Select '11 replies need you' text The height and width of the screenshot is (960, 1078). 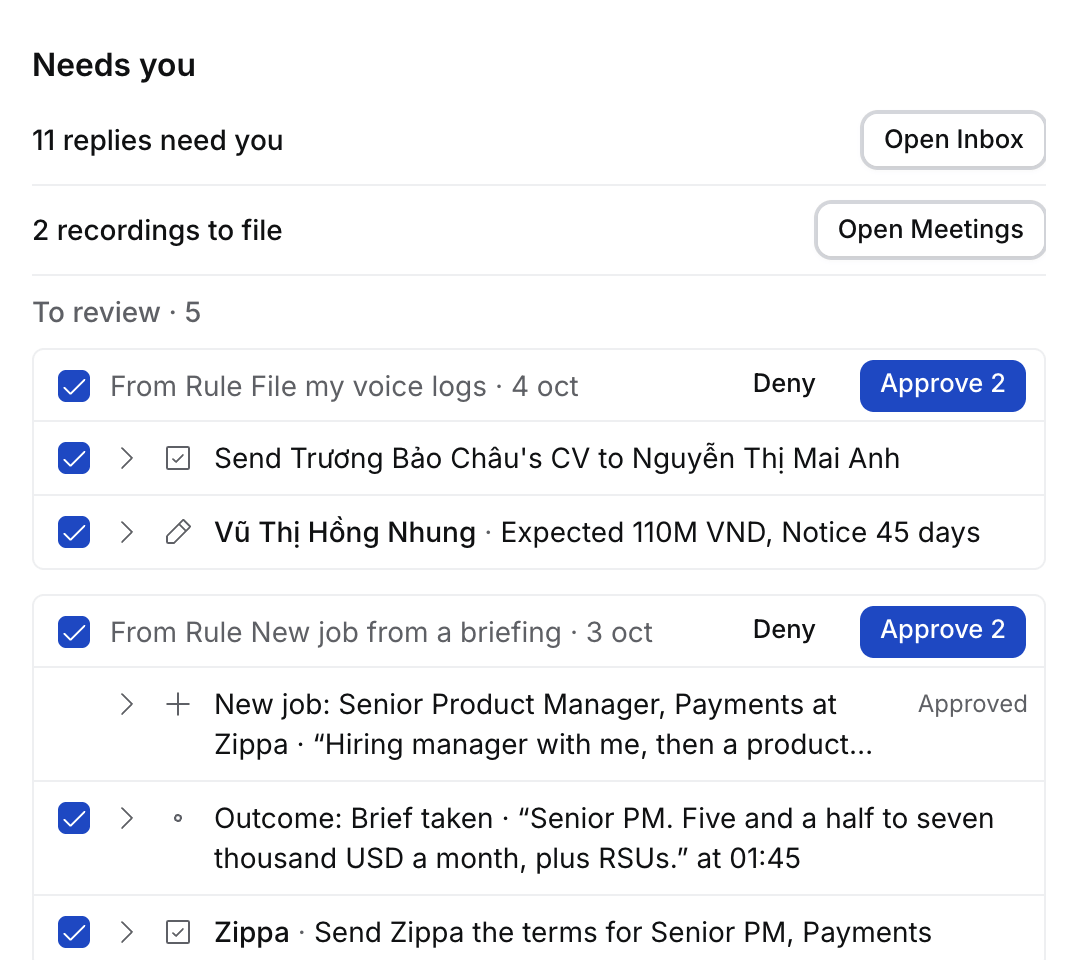[x=157, y=140]
